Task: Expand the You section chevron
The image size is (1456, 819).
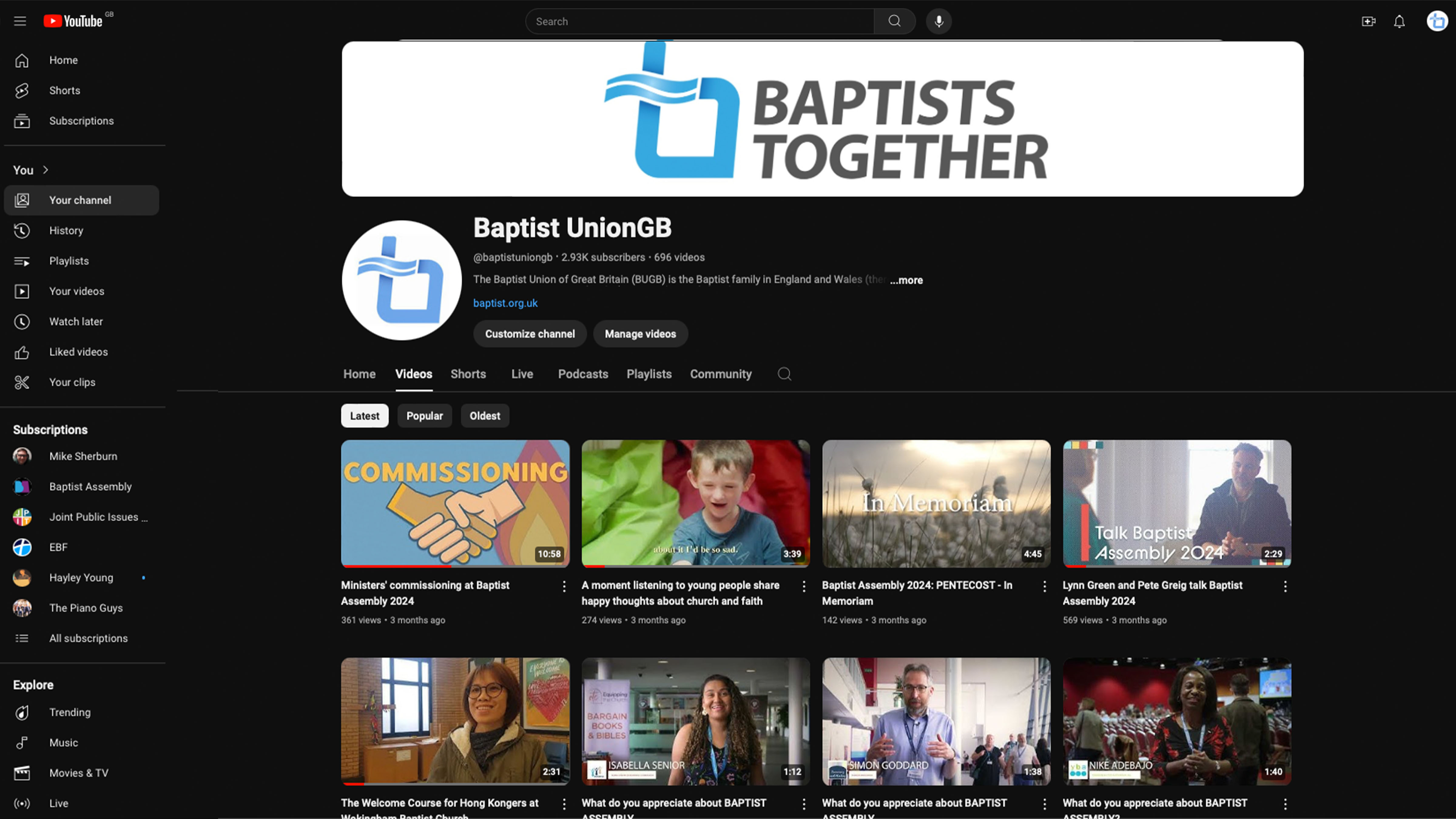Action: click(x=46, y=170)
